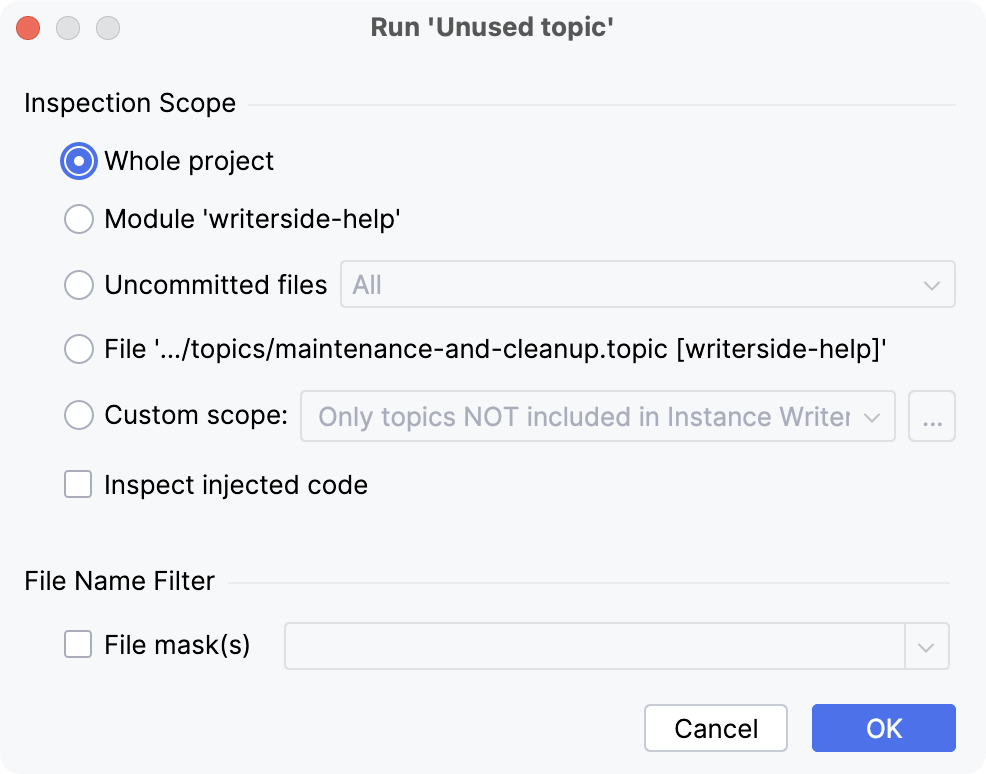Choose scope Module 'writerside-help'
The image size is (986, 774).
78,219
